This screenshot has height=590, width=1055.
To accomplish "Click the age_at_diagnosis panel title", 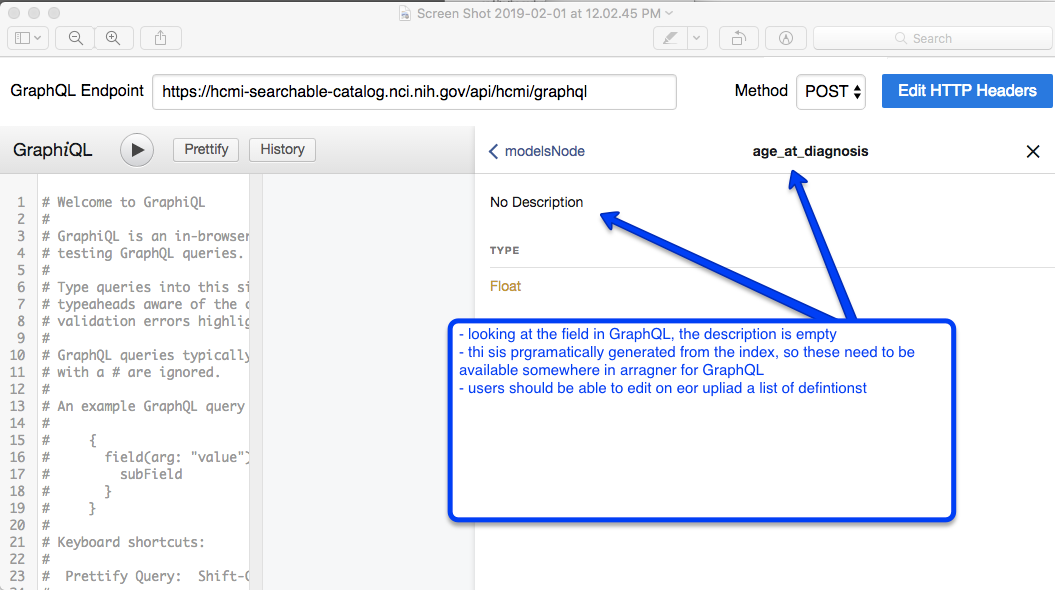I will (810, 151).
